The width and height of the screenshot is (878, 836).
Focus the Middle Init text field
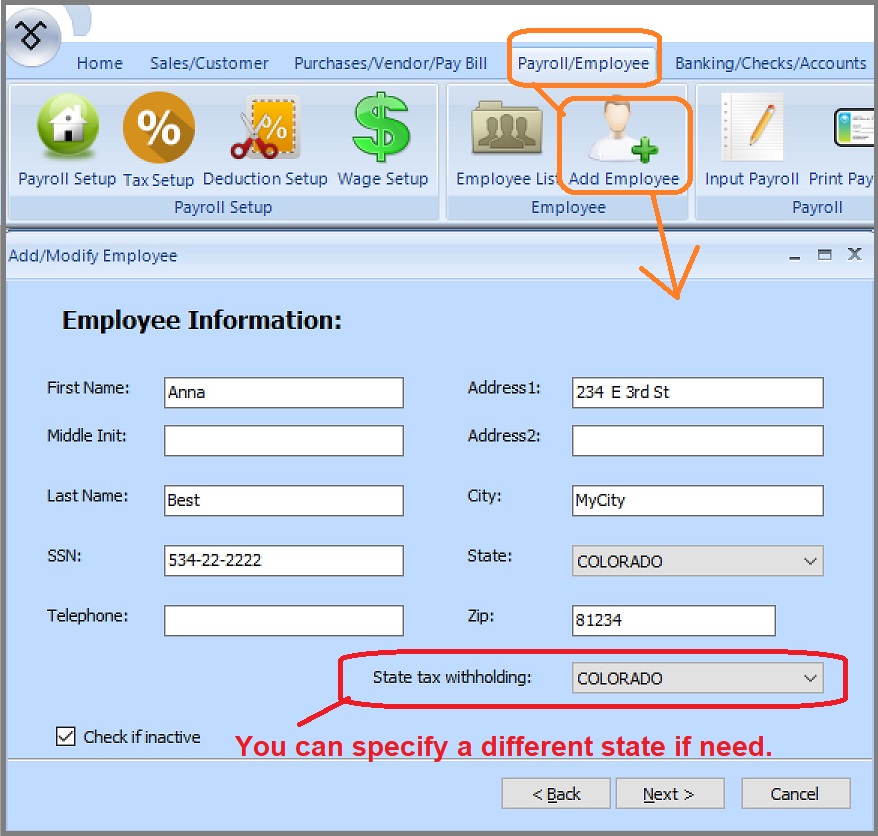click(283, 441)
